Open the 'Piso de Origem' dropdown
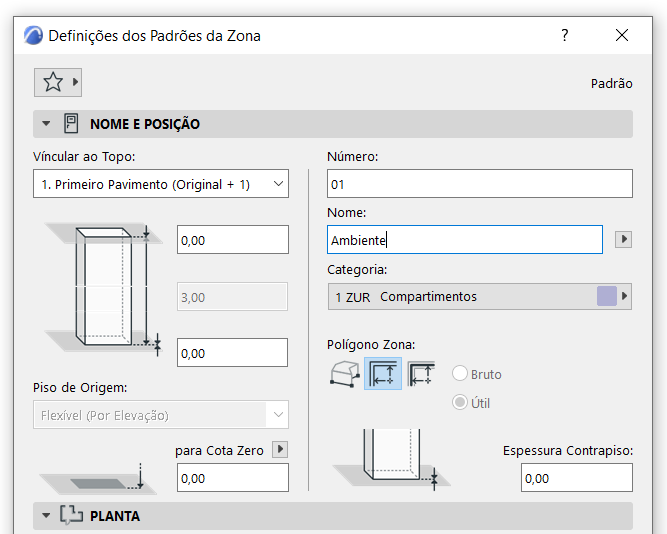Image resolution: width=667 pixels, height=534 pixels. tap(160, 415)
